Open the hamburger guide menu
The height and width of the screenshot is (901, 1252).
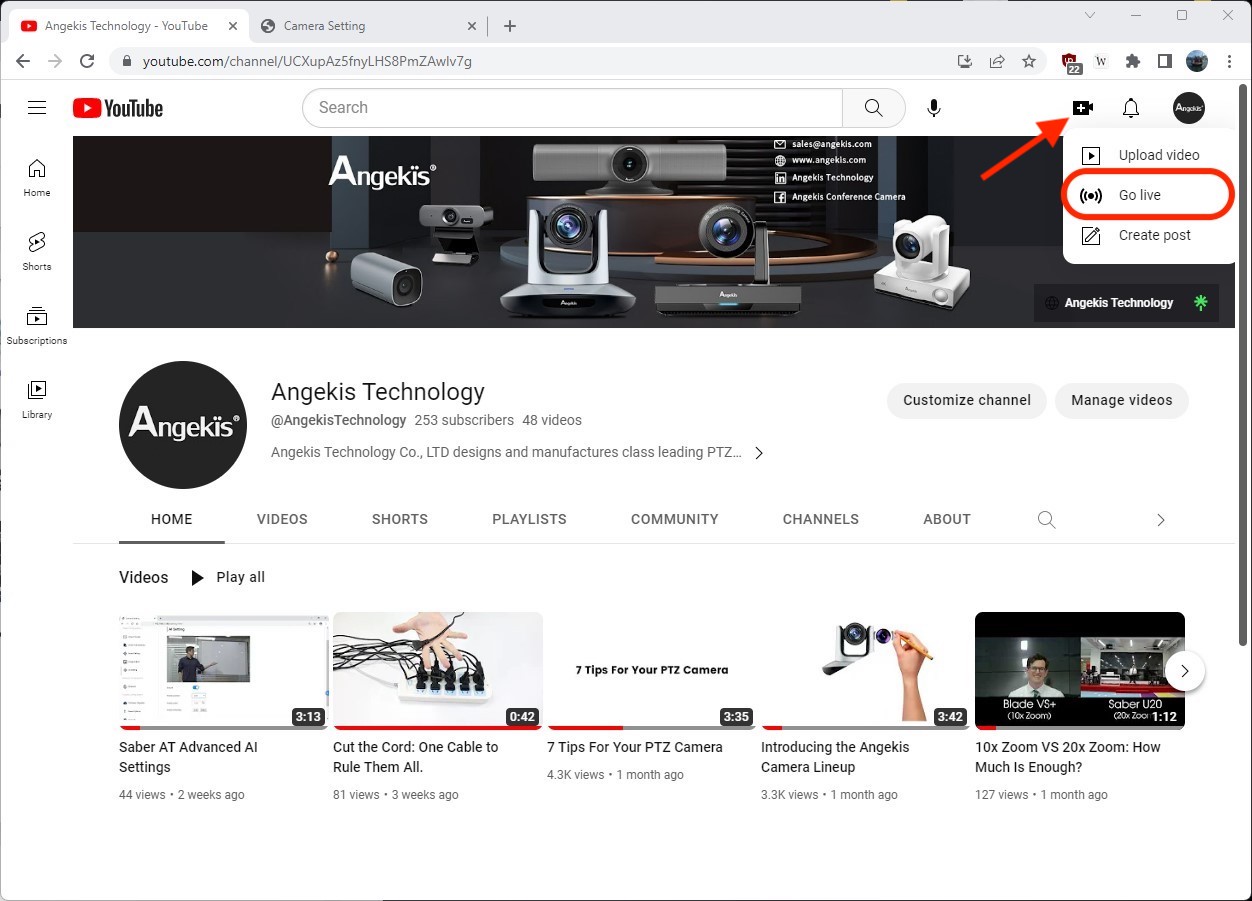[37, 108]
